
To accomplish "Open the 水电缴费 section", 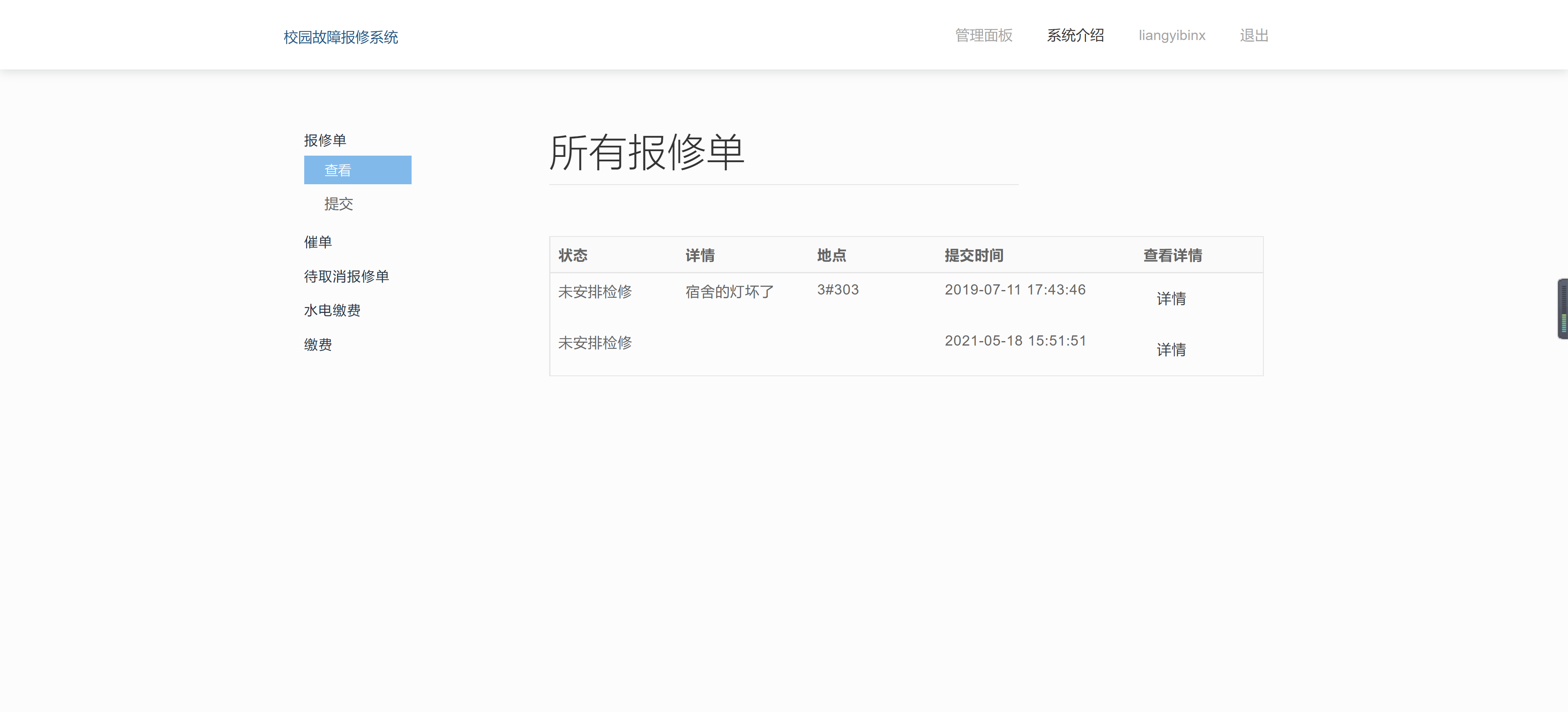I will (x=332, y=310).
